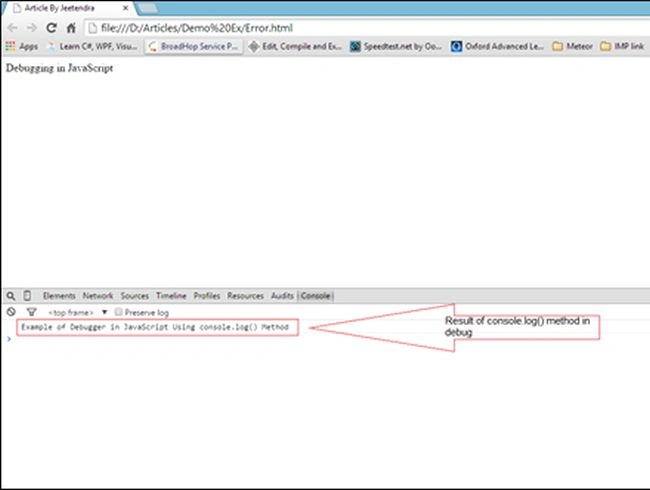Enable the Preserve log checkbox

click(x=119, y=312)
